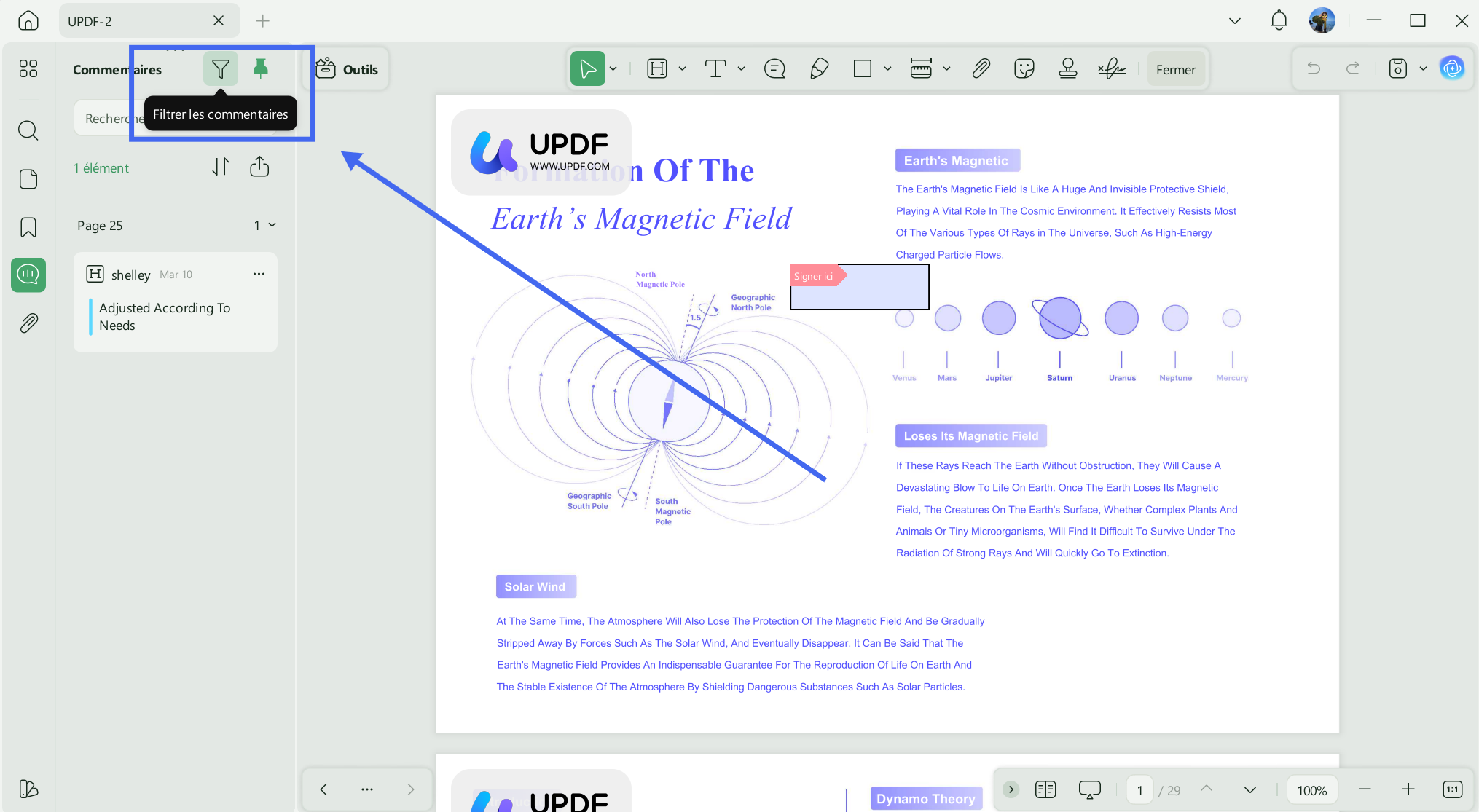This screenshot has height=812, width=1479.
Task: Close the UPDF-2 tab
Action: (x=219, y=20)
